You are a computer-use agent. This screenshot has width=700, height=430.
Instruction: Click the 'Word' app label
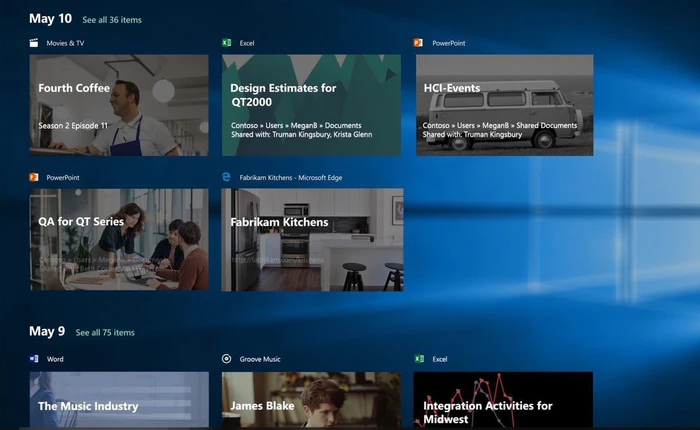pyautogui.click(x=55, y=359)
